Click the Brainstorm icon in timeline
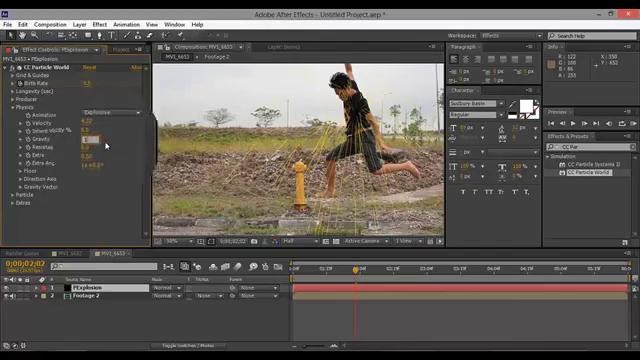The image size is (640, 360). (x=253, y=267)
